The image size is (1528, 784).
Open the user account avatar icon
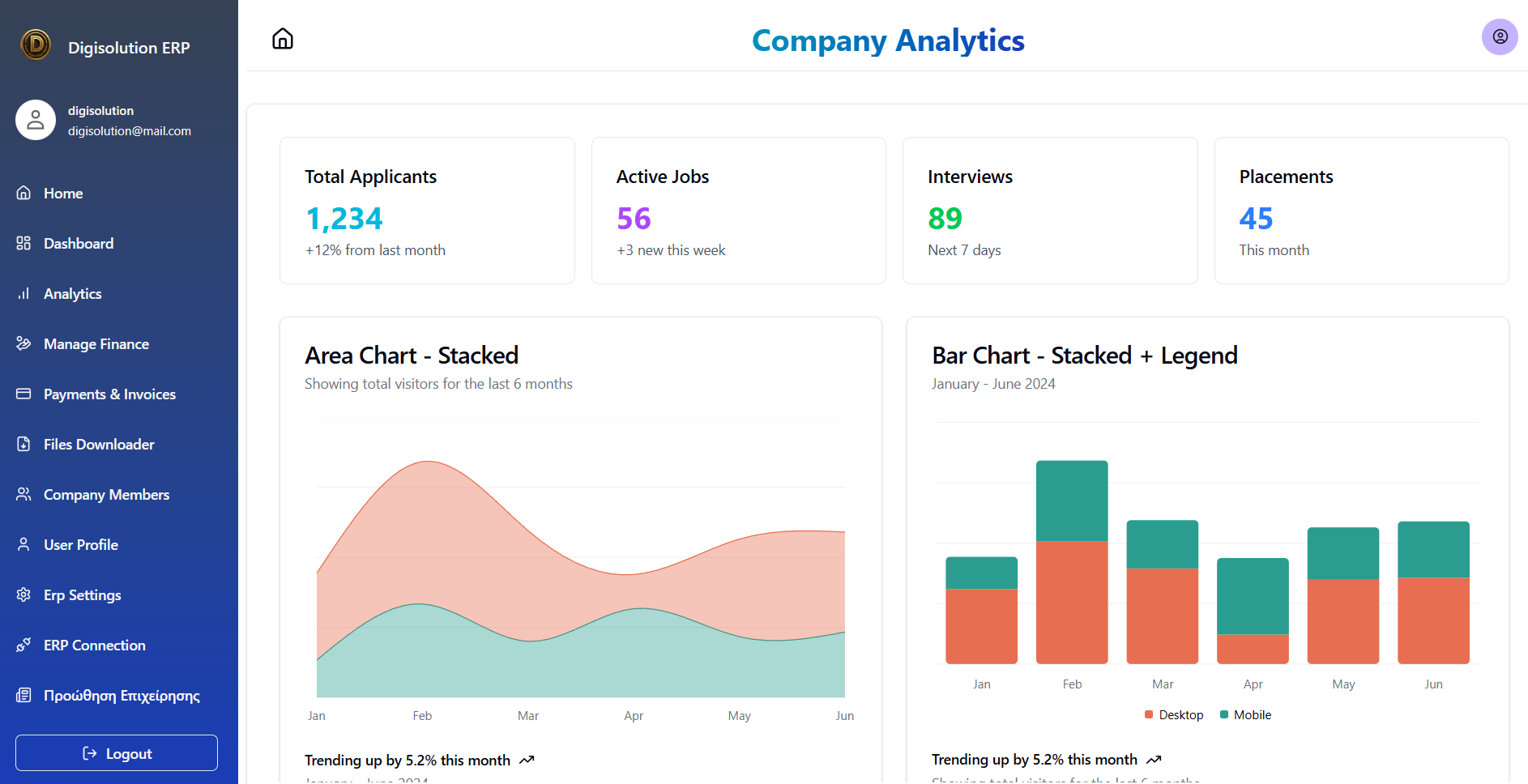pyautogui.click(x=1500, y=36)
